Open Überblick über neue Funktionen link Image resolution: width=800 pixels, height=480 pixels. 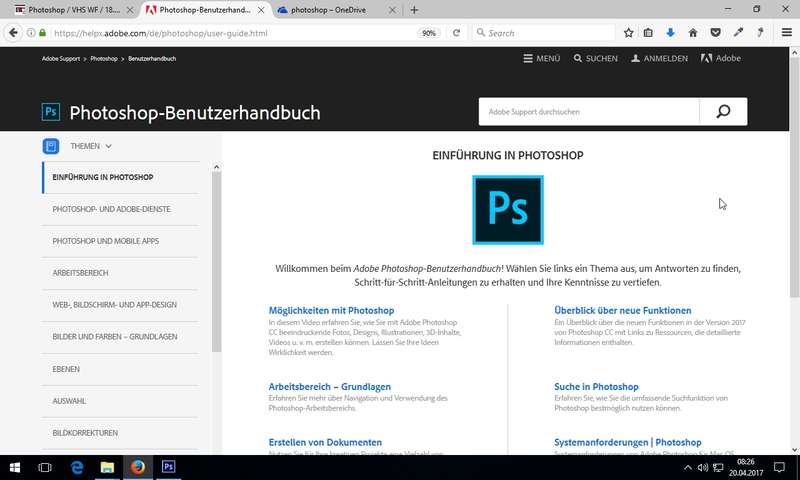pyautogui.click(x=622, y=310)
